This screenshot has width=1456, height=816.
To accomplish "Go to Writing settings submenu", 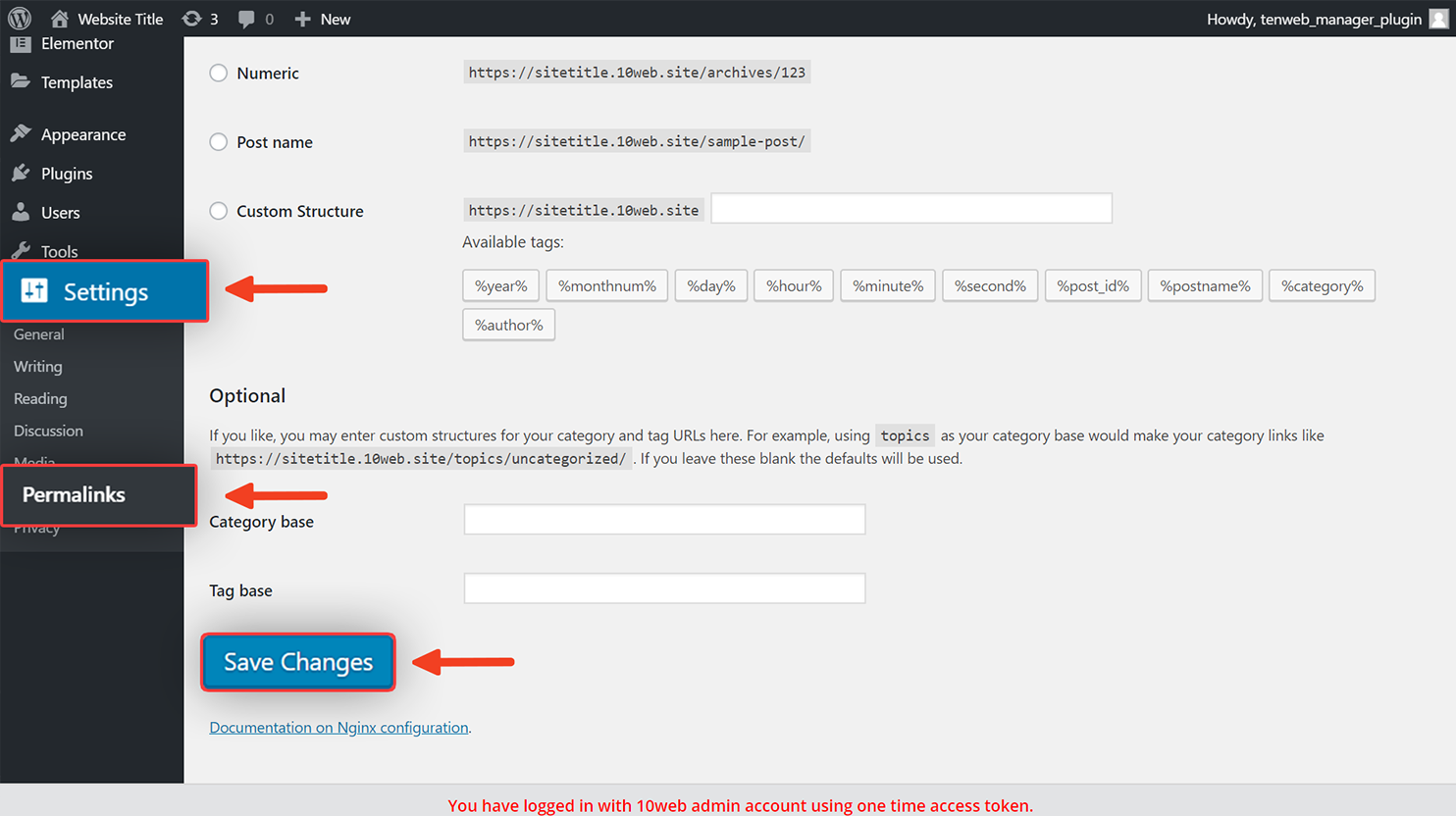I will [38, 367].
